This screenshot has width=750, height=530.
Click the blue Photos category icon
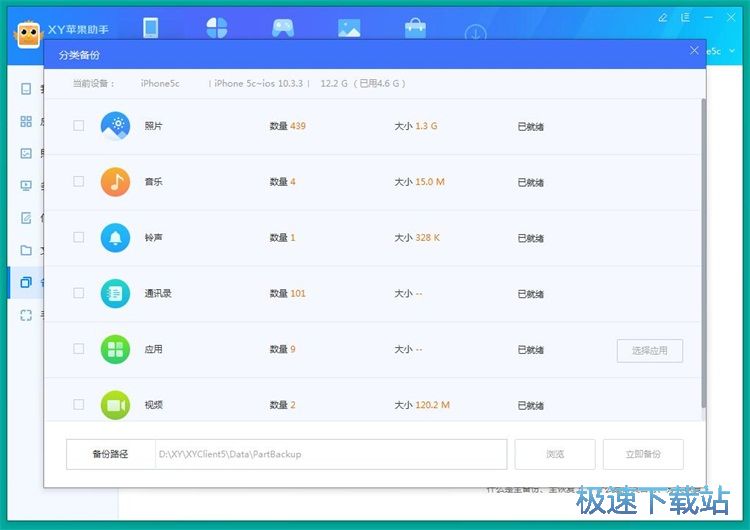[x=116, y=126]
